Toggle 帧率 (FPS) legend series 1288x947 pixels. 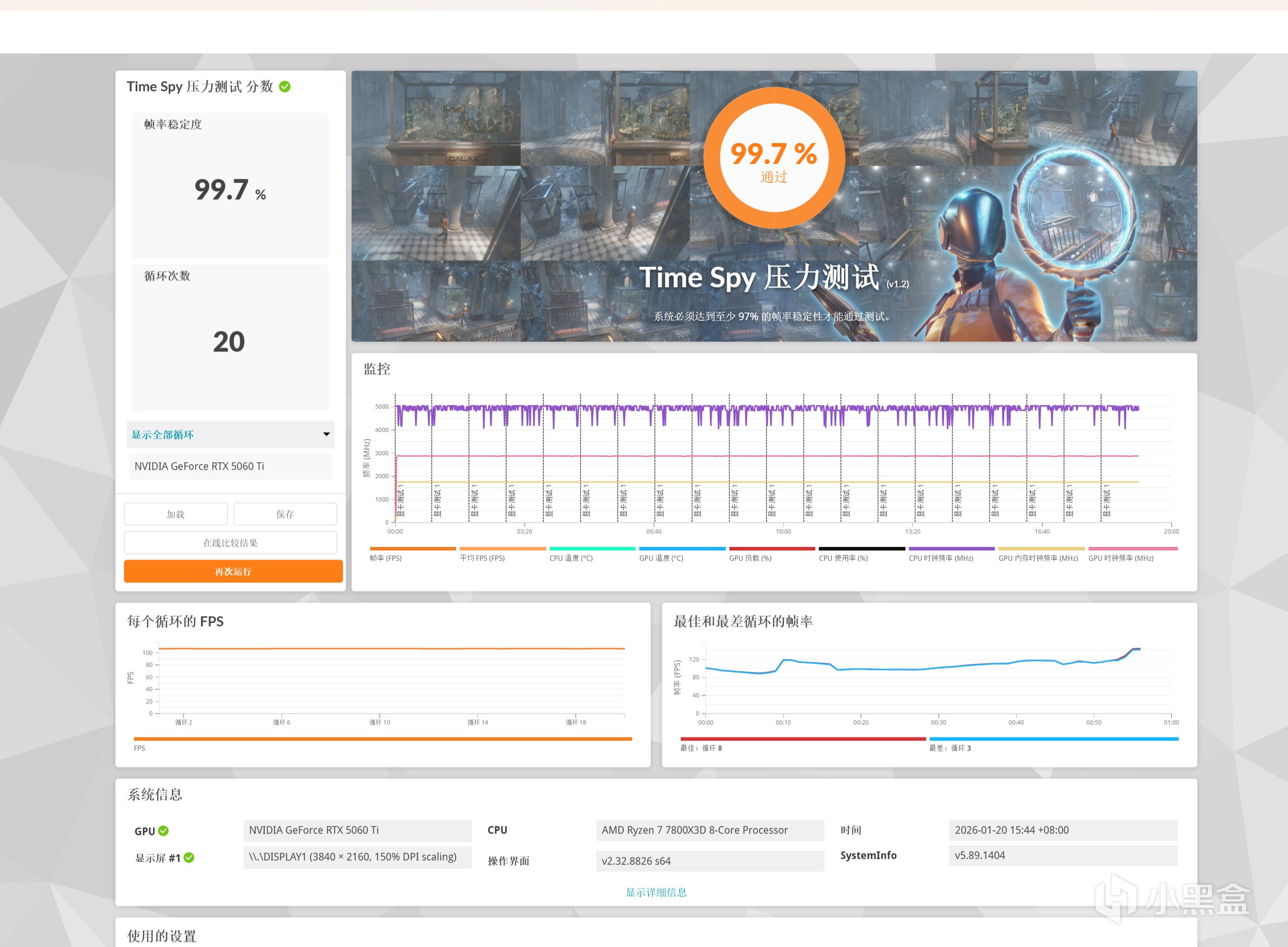point(386,558)
